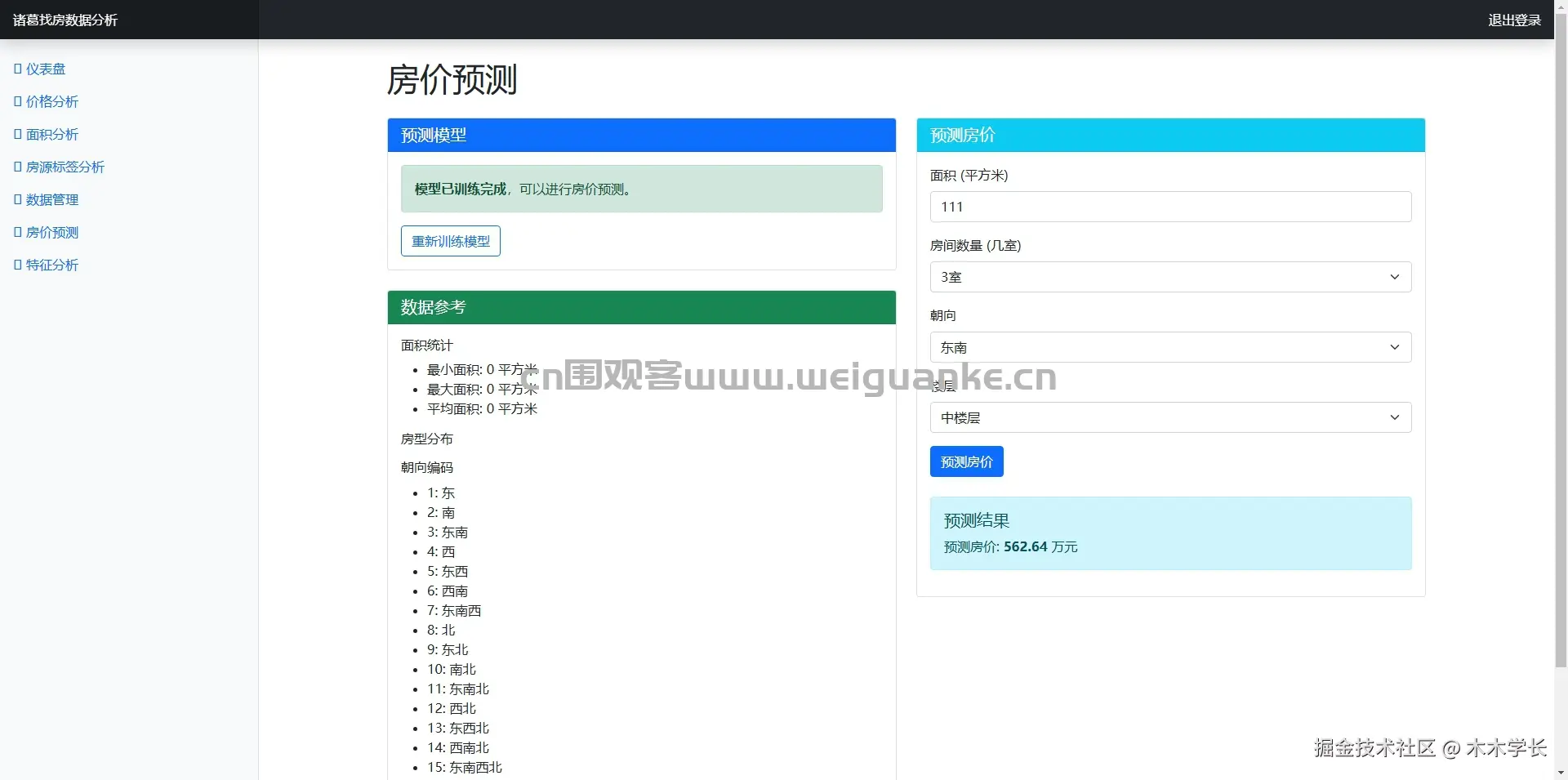Click list entry 11: 东南北
The width and height of the screenshot is (1568, 780).
click(x=458, y=689)
